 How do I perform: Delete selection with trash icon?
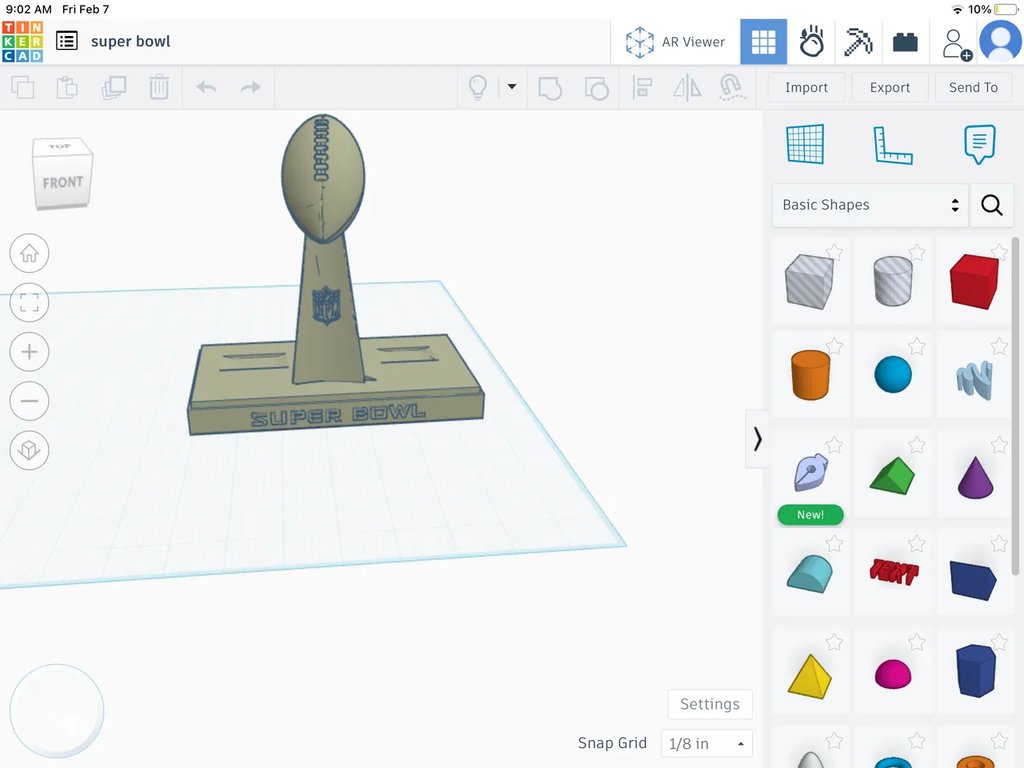(159, 88)
